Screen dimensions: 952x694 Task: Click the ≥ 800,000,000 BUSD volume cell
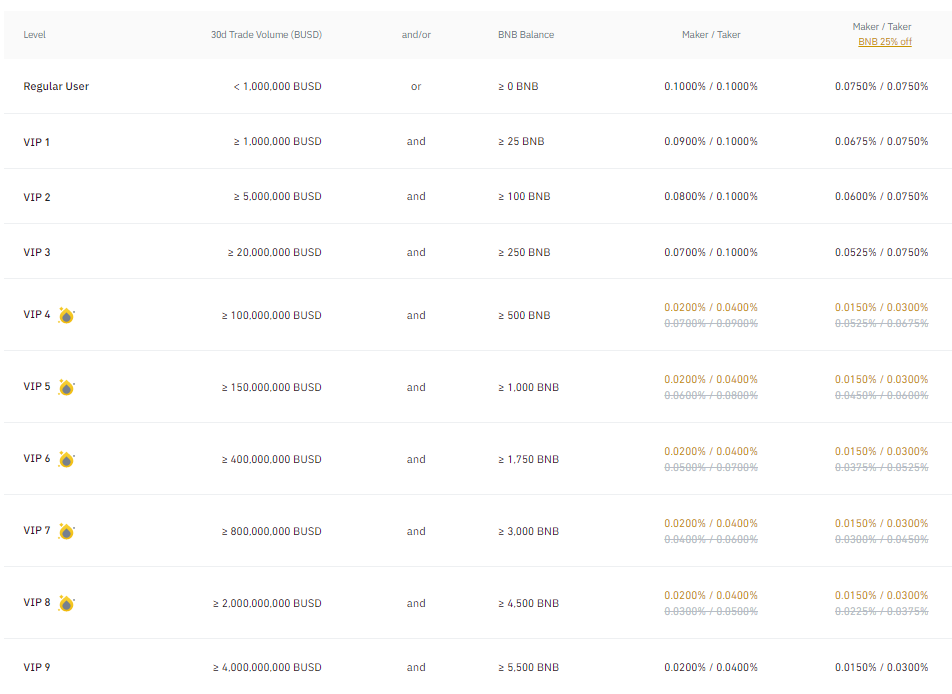[x=271, y=531]
